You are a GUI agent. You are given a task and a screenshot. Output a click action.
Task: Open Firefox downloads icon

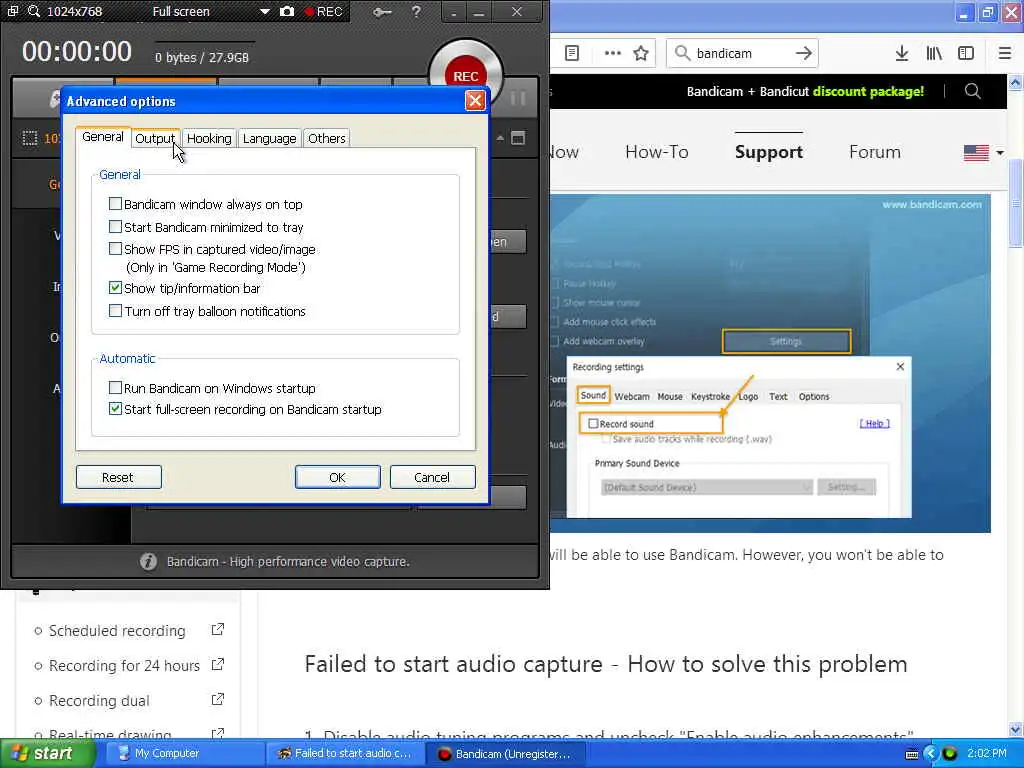pos(902,54)
